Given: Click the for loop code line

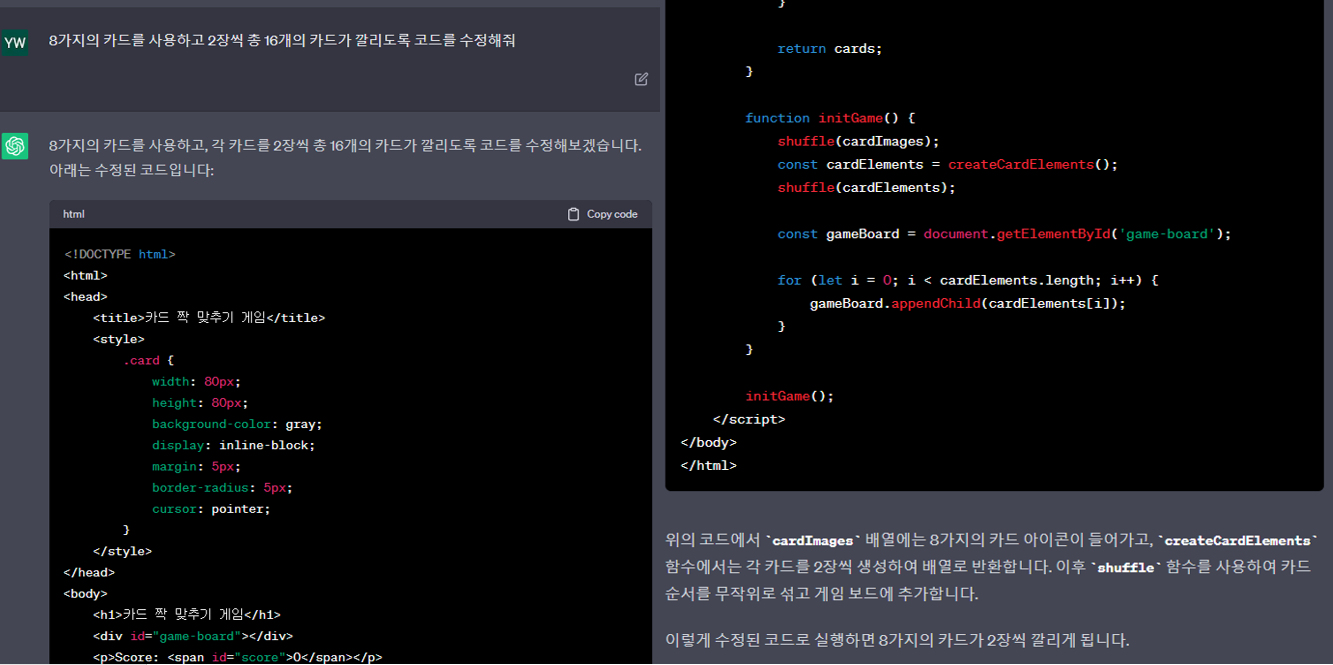Looking at the screenshot, I should [967, 280].
